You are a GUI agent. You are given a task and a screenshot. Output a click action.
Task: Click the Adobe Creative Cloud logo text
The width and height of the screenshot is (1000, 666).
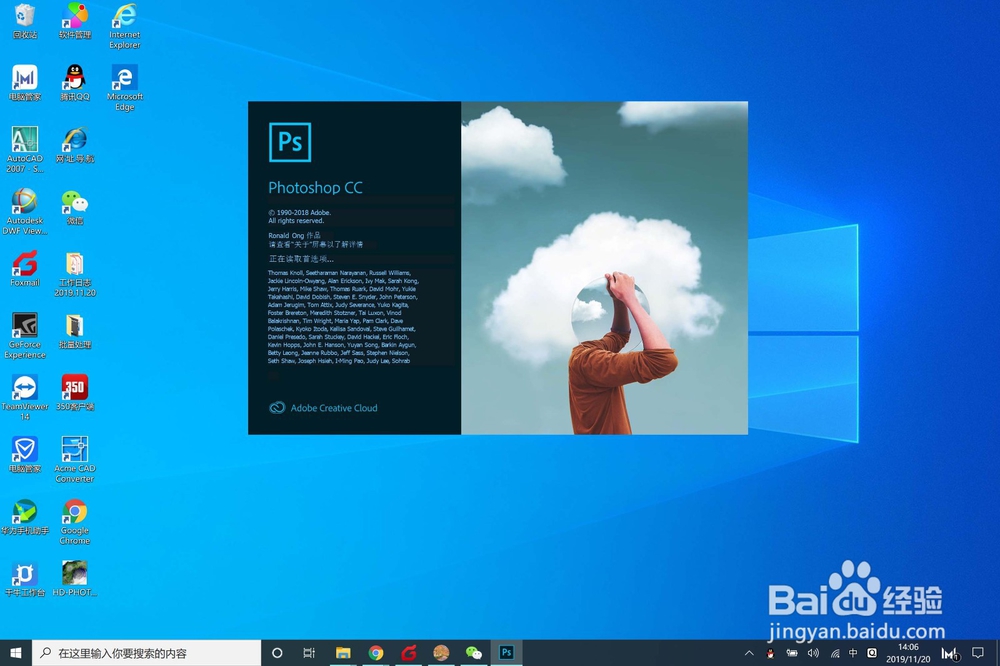coord(323,408)
